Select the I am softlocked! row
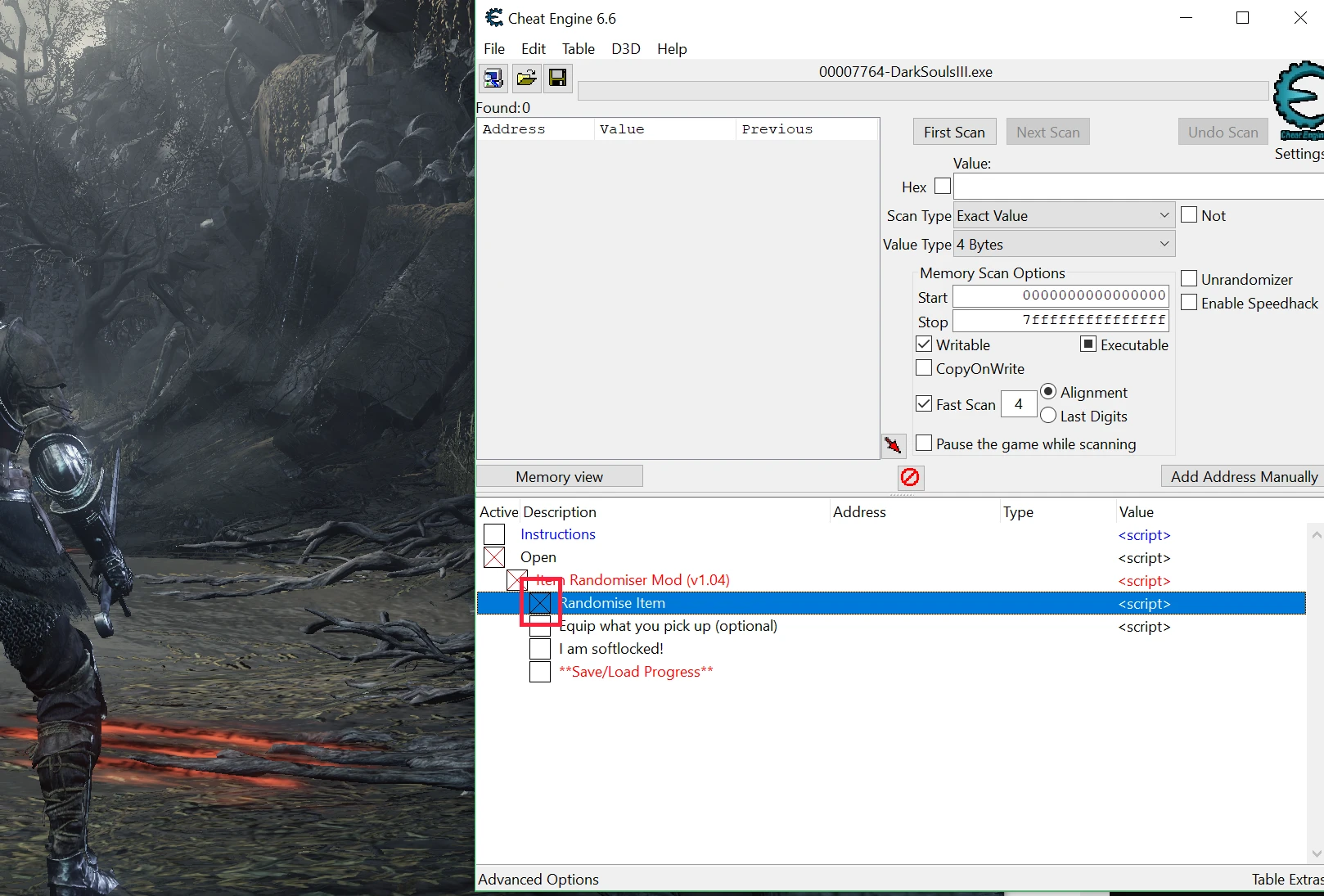This screenshot has height=896, width=1324. (x=891, y=649)
